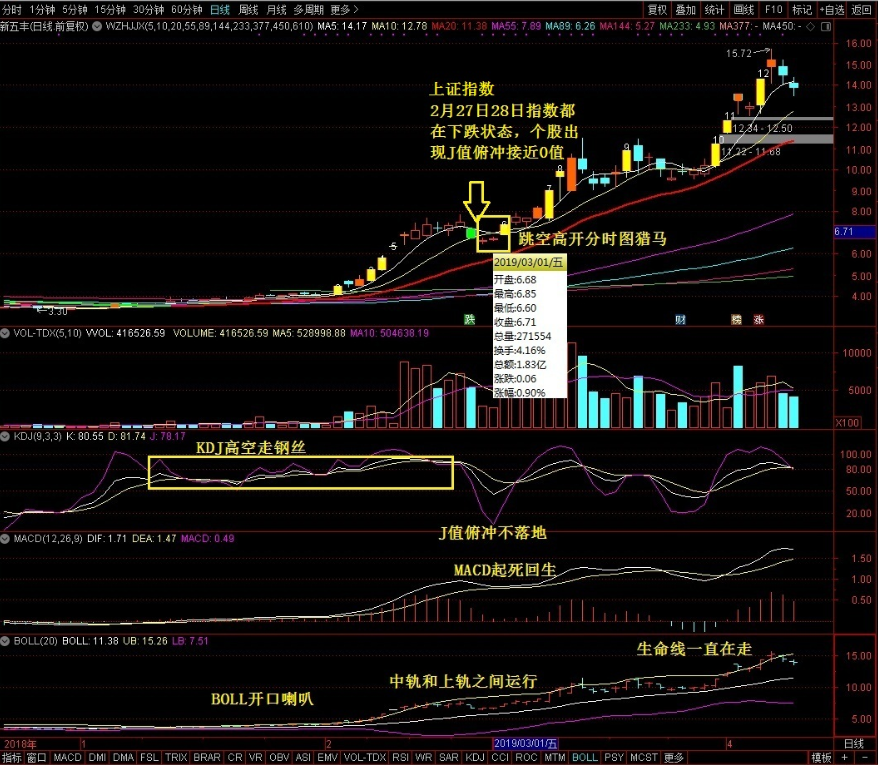Switch indicator to BRAR
This screenshot has height=765, width=878.
(207, 758)
